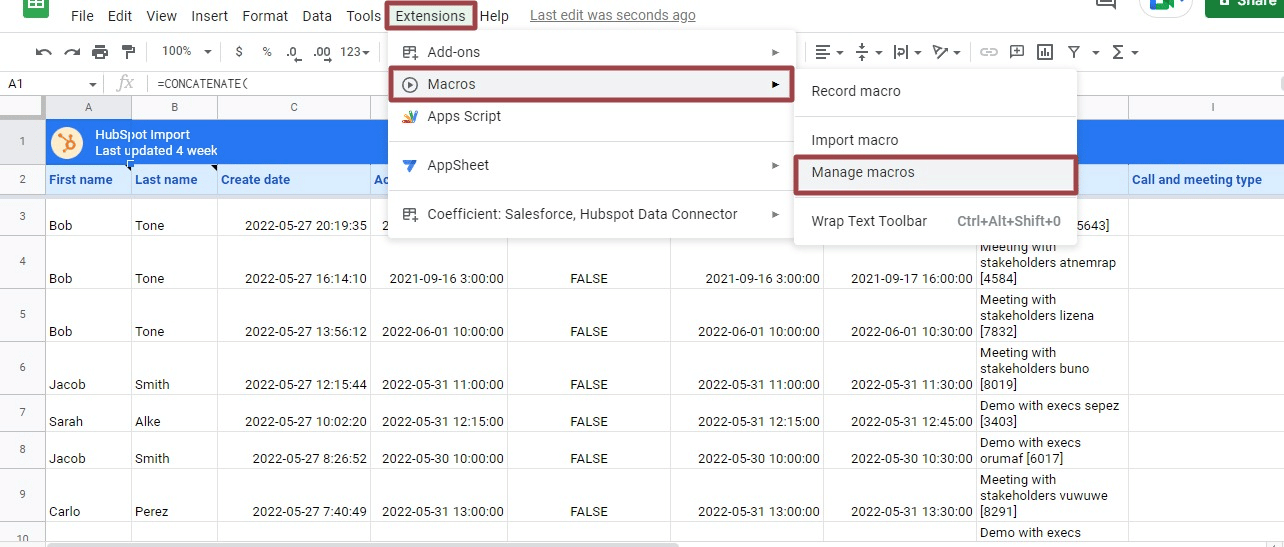Click the green Share button
The height and width of the screenshot is (547, 1284).
click(1244, 5)
